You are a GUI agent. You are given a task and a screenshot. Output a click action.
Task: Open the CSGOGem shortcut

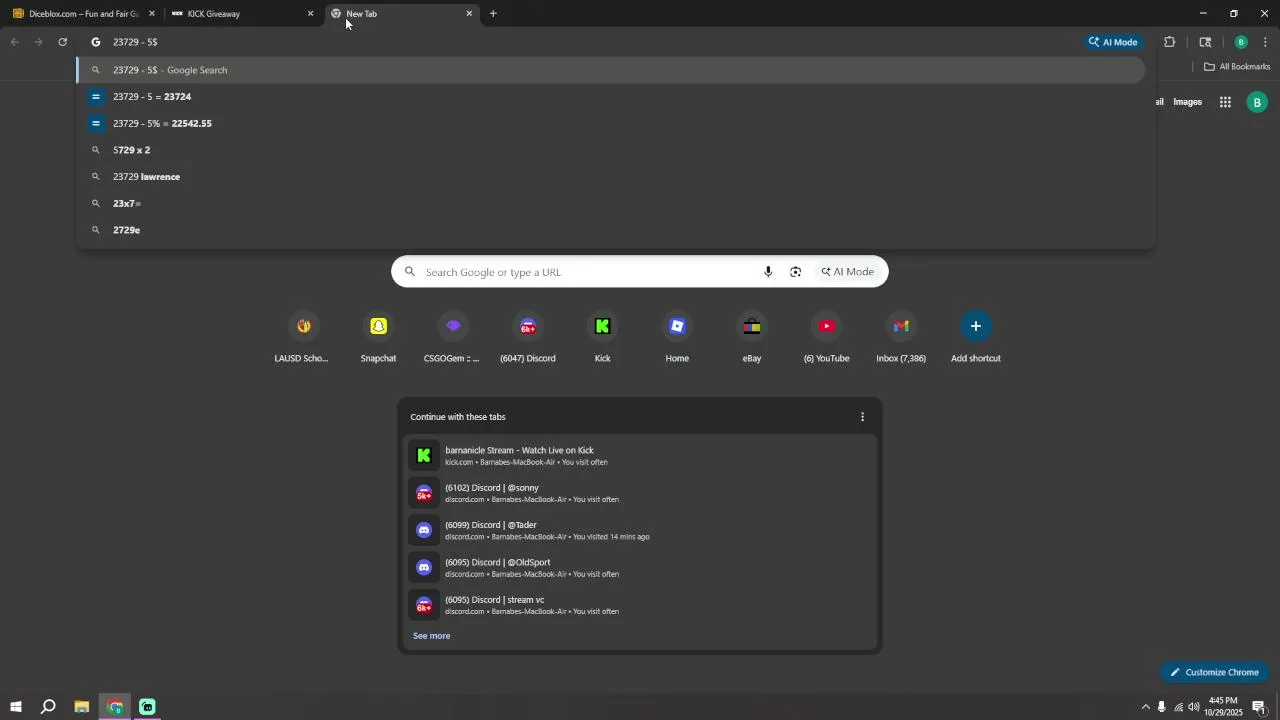click(x=453, y=337)
